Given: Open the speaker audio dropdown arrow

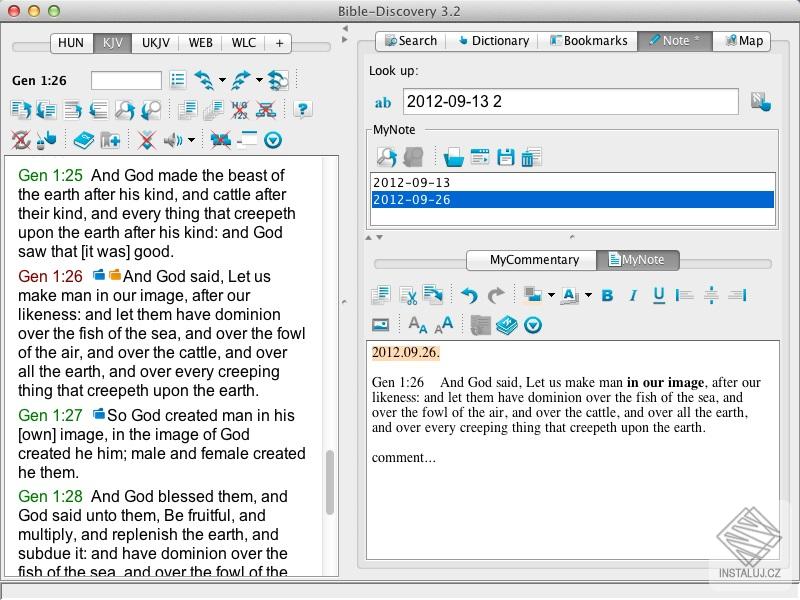Looking at the screenshot, I should (191, 139).
